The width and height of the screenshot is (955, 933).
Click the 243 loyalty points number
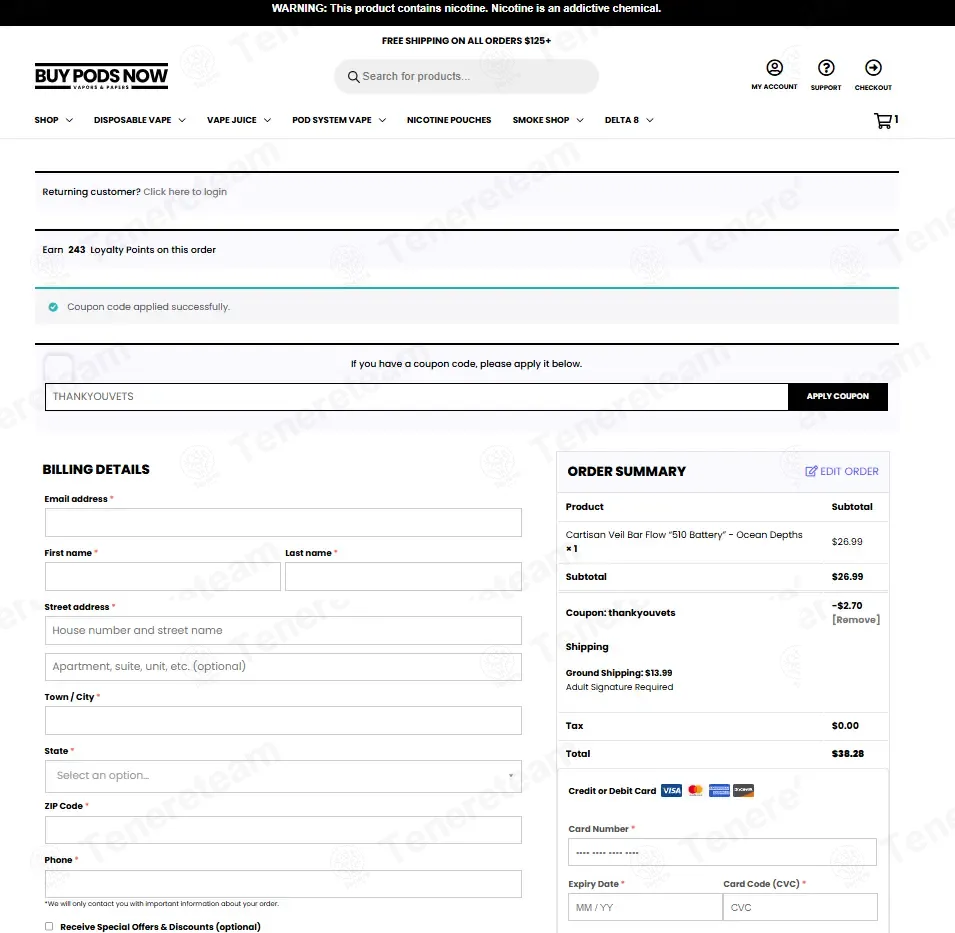(77, 250)
